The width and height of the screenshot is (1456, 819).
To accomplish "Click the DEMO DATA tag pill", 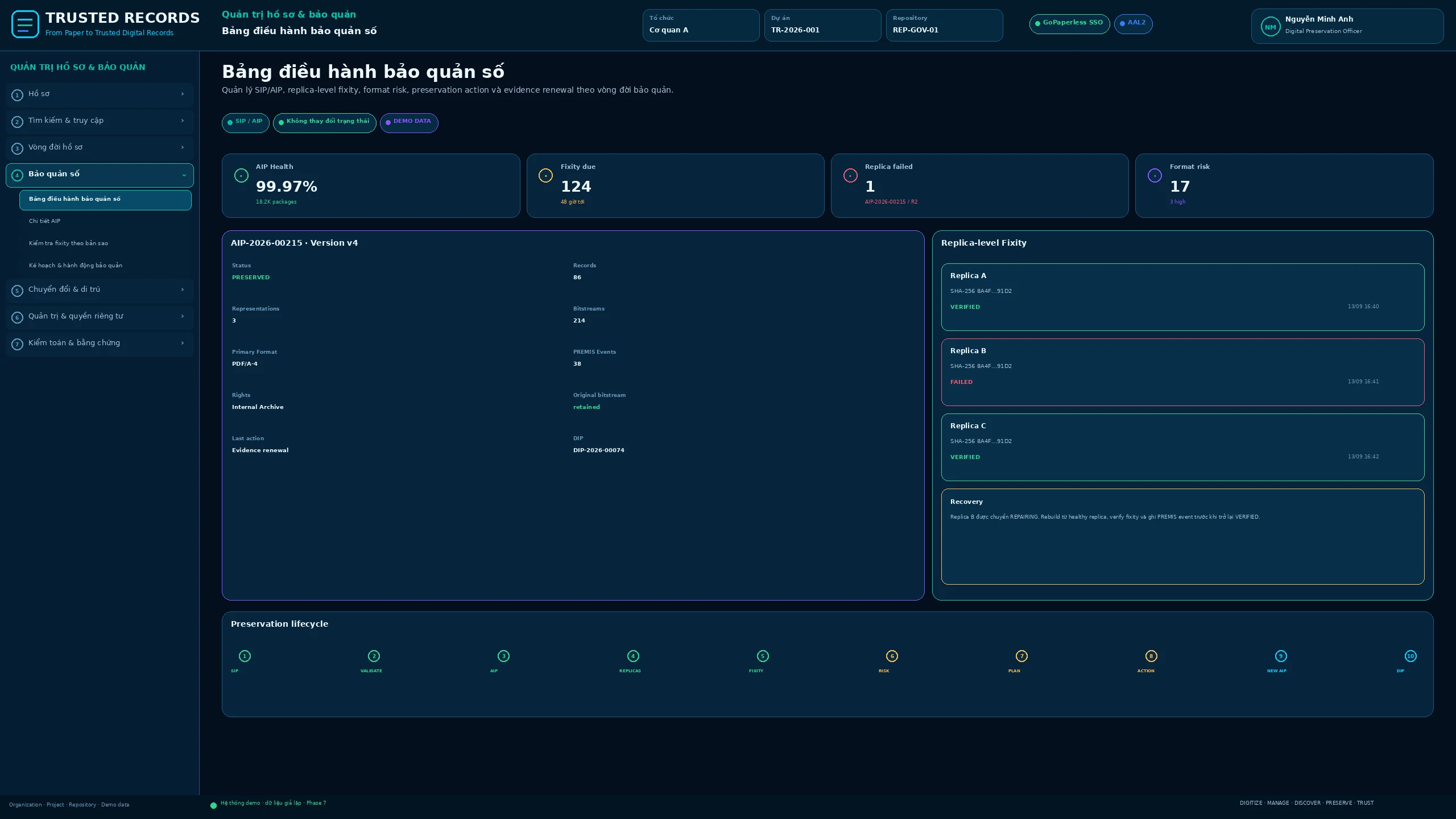I will point(409,122).
